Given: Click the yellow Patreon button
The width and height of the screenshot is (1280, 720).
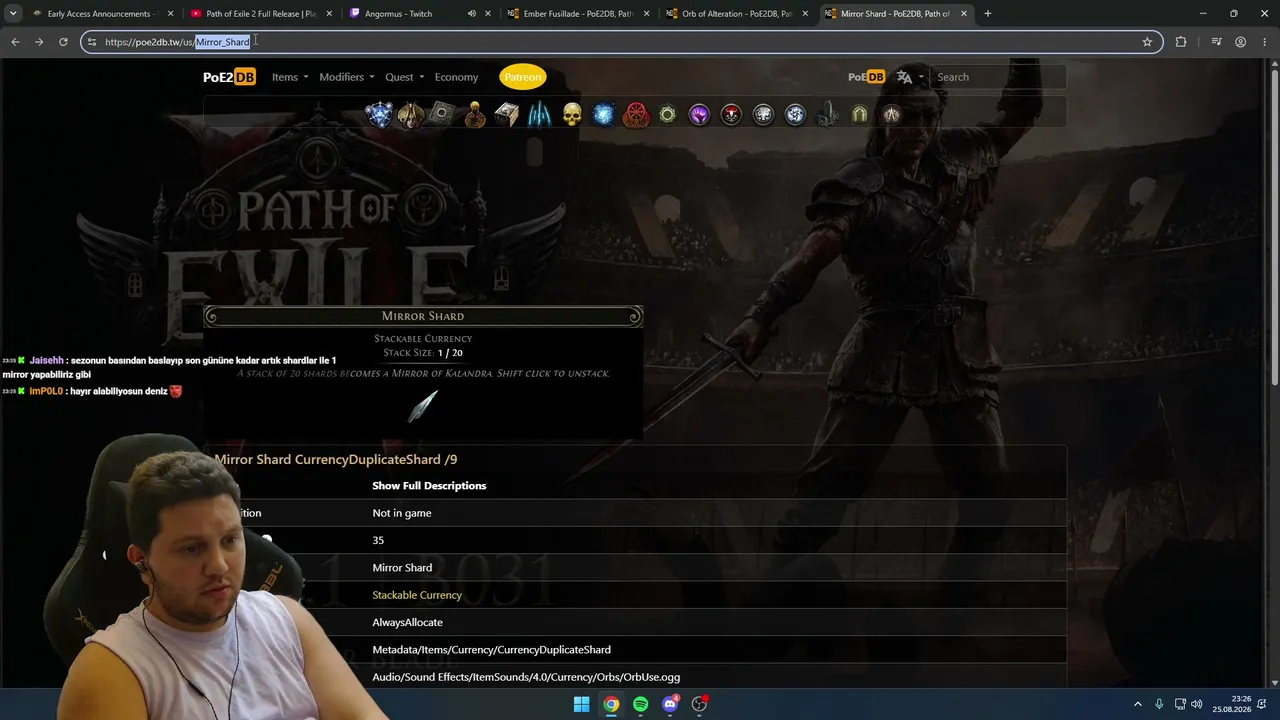Looking at the screenshot, I should (523, 77).
